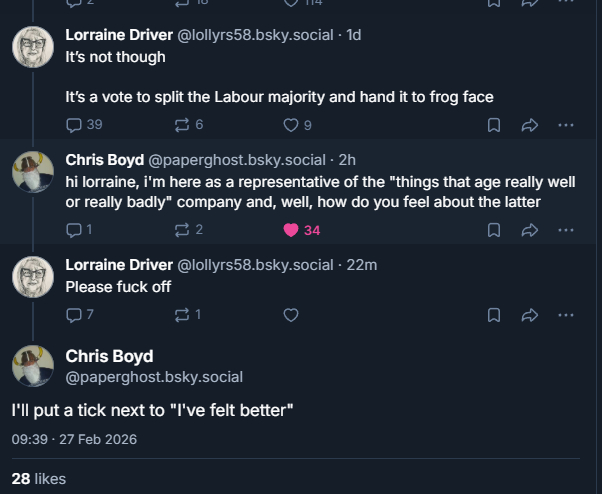The height and width of the screenshot is (494, 602).
Task: Share Chris Boyd's 'hi lorraine' post
Action: (x=529, y=230)
